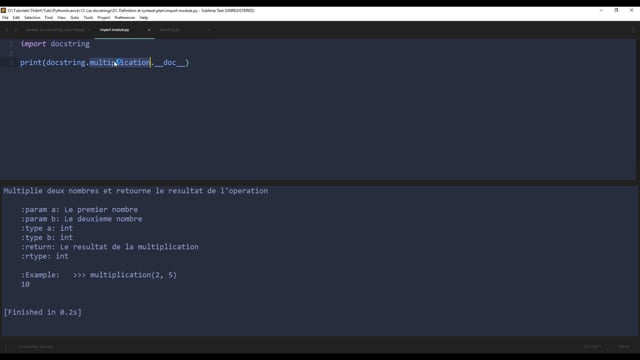
Task: Close the Sublime Text window
Action: pyautogui.click(x=631, y=10)
